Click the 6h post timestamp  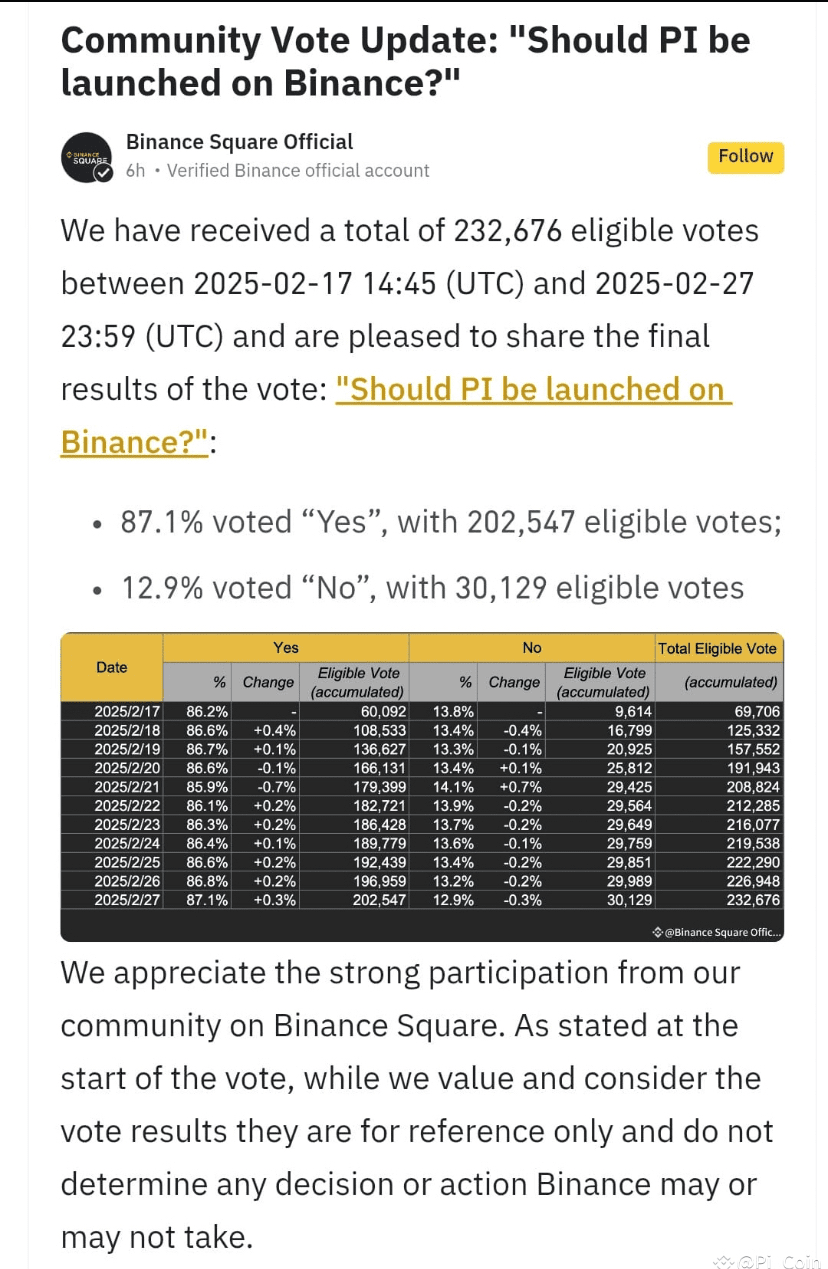click(135, 171)
